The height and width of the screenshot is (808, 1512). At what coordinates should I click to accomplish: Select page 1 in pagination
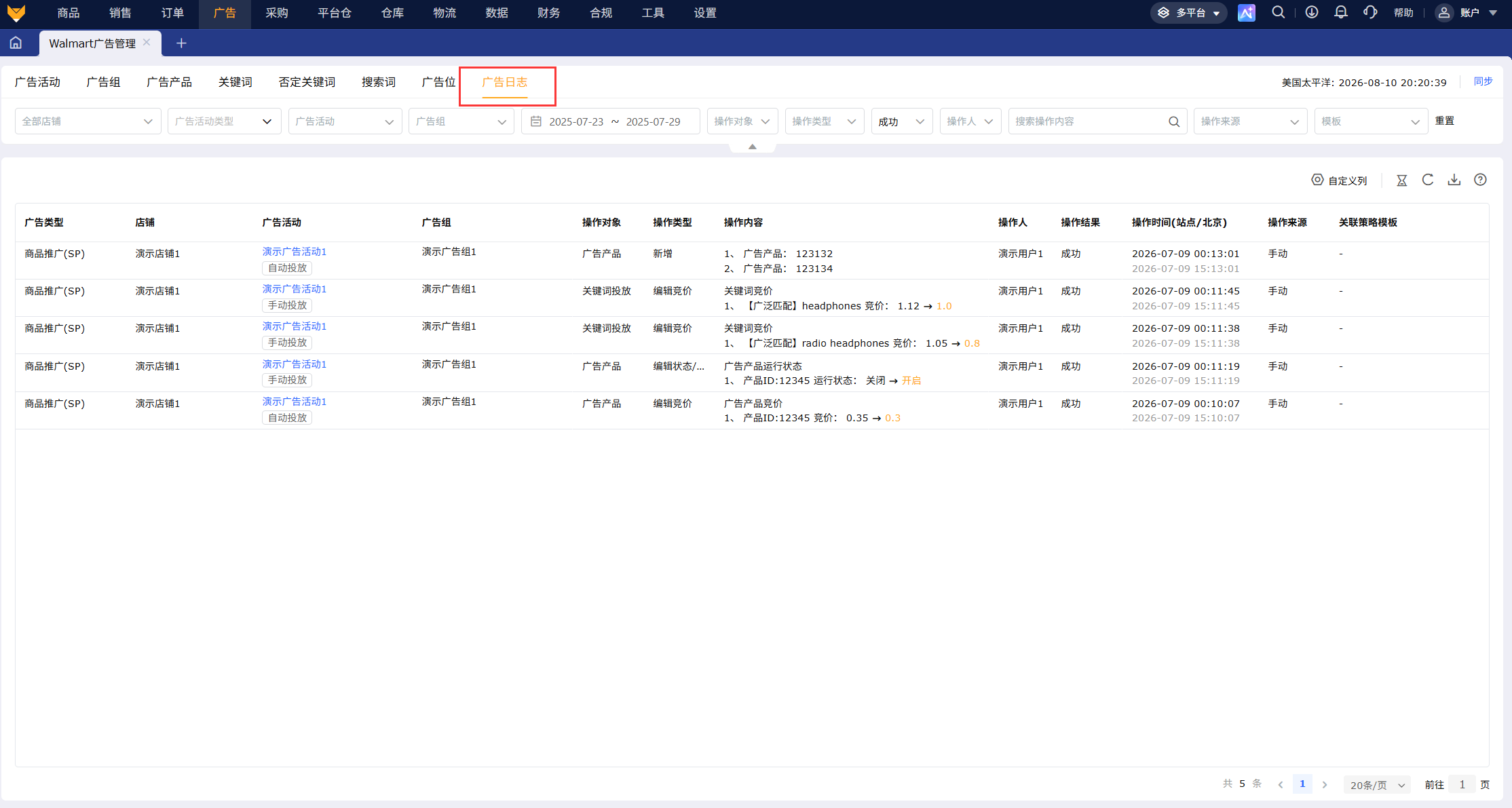[x=1302, y=784]
